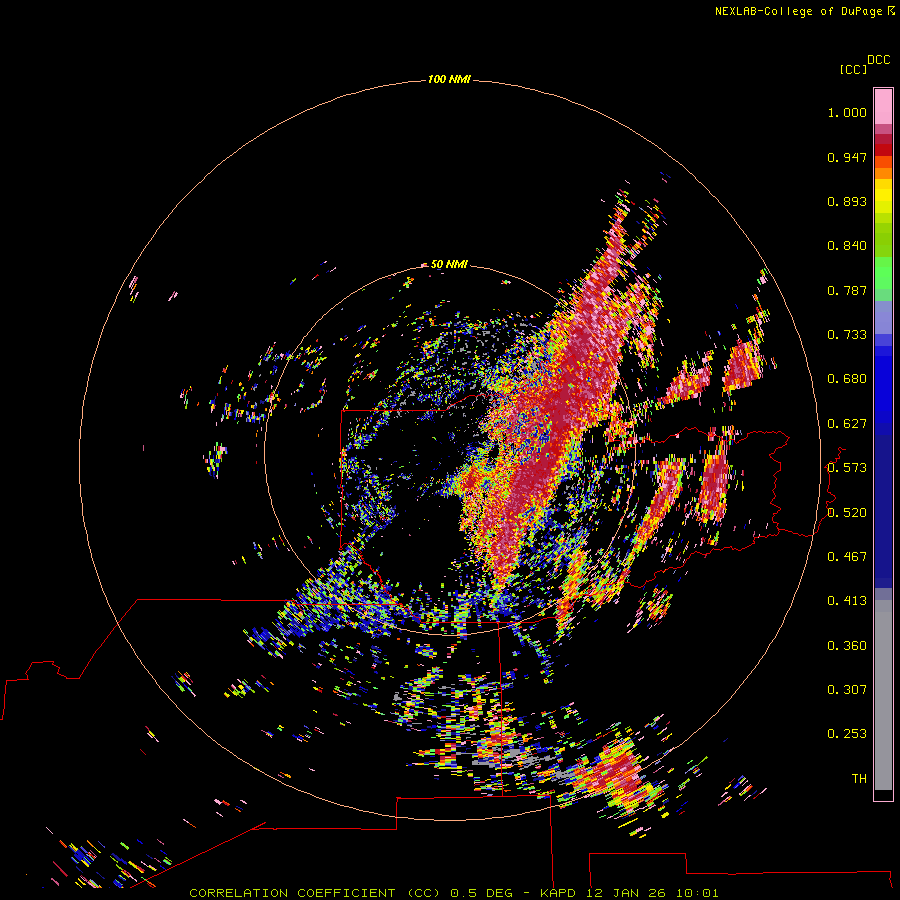Click the 0.307 legend value
The height and width of the screenshot is (900, 900).
(847, 690)
